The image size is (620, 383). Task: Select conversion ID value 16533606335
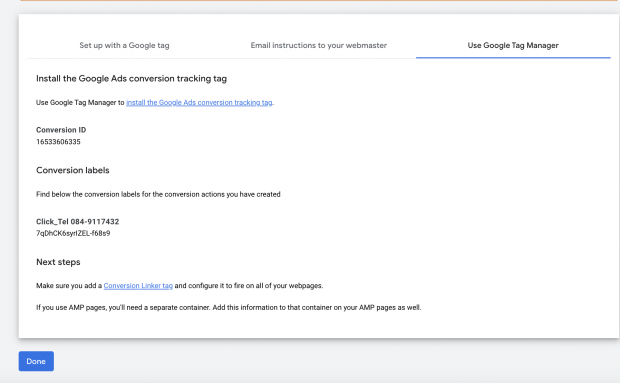point(58,142)
